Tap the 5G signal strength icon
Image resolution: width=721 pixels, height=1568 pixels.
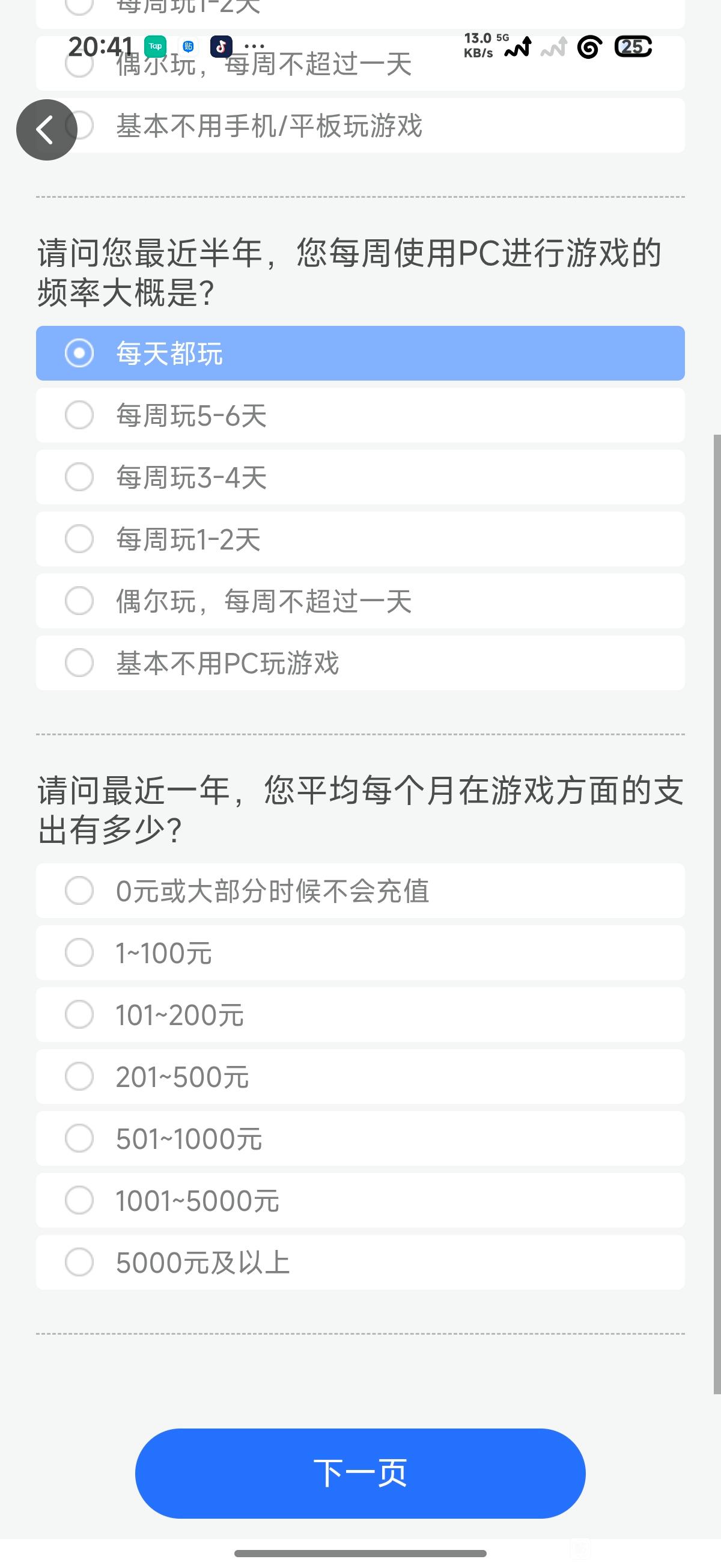coord(518,47)
